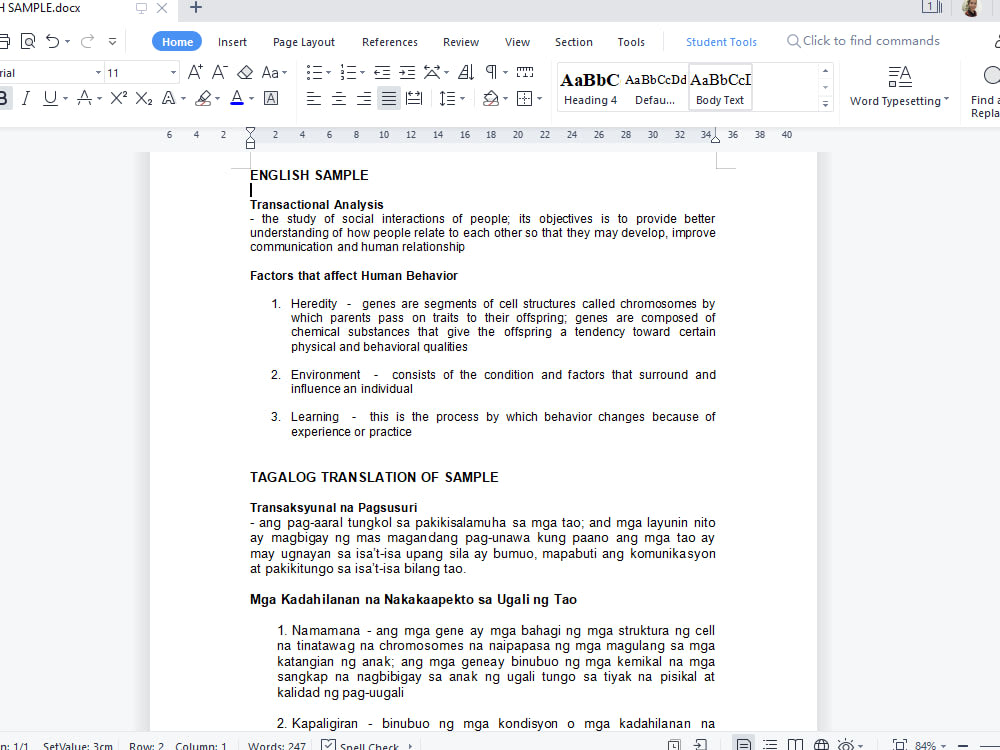Click the Reading layout book icon

pyautogui.click(x=795, y=745)
